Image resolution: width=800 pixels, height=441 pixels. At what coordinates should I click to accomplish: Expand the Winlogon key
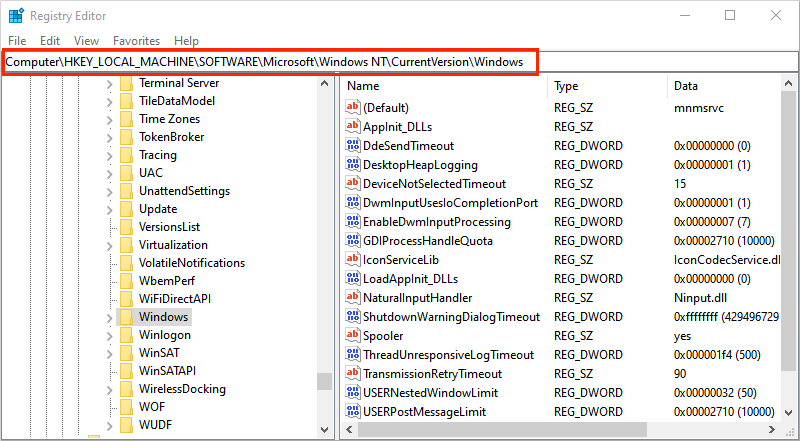[109, 335]
